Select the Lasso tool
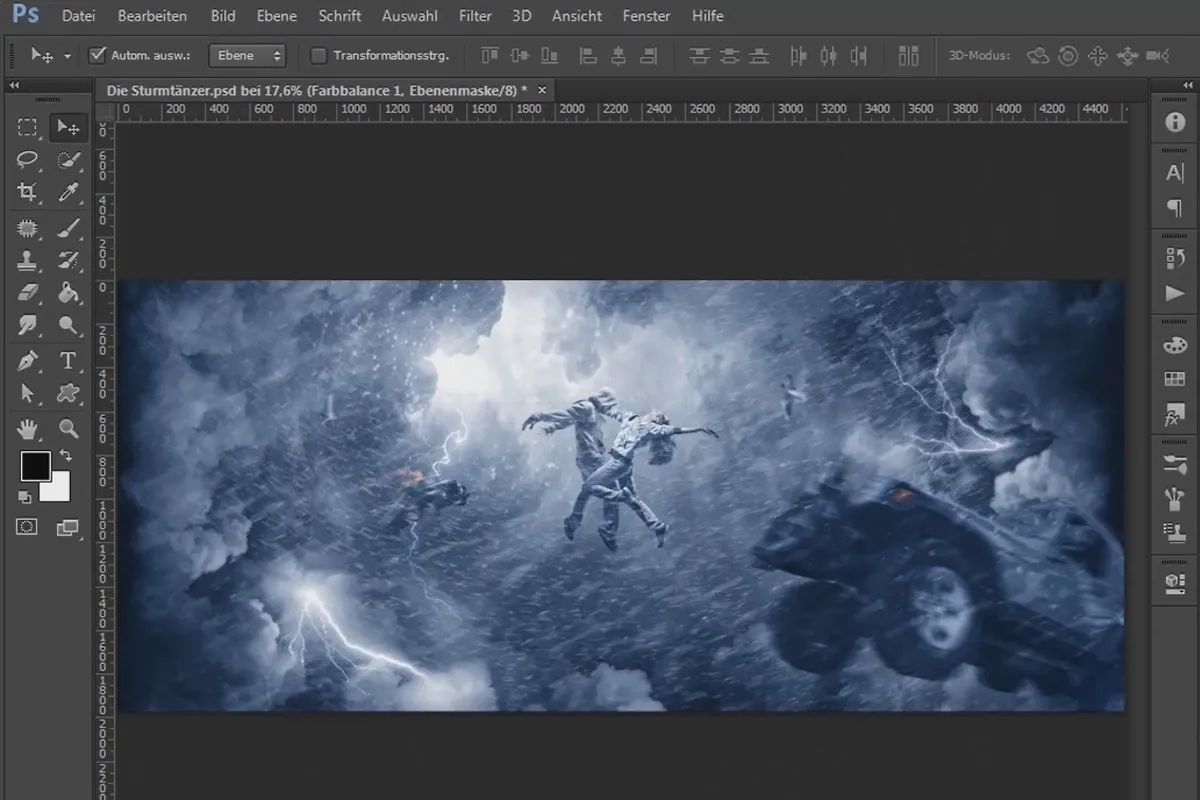The image size is (1200, 800). 27,160
